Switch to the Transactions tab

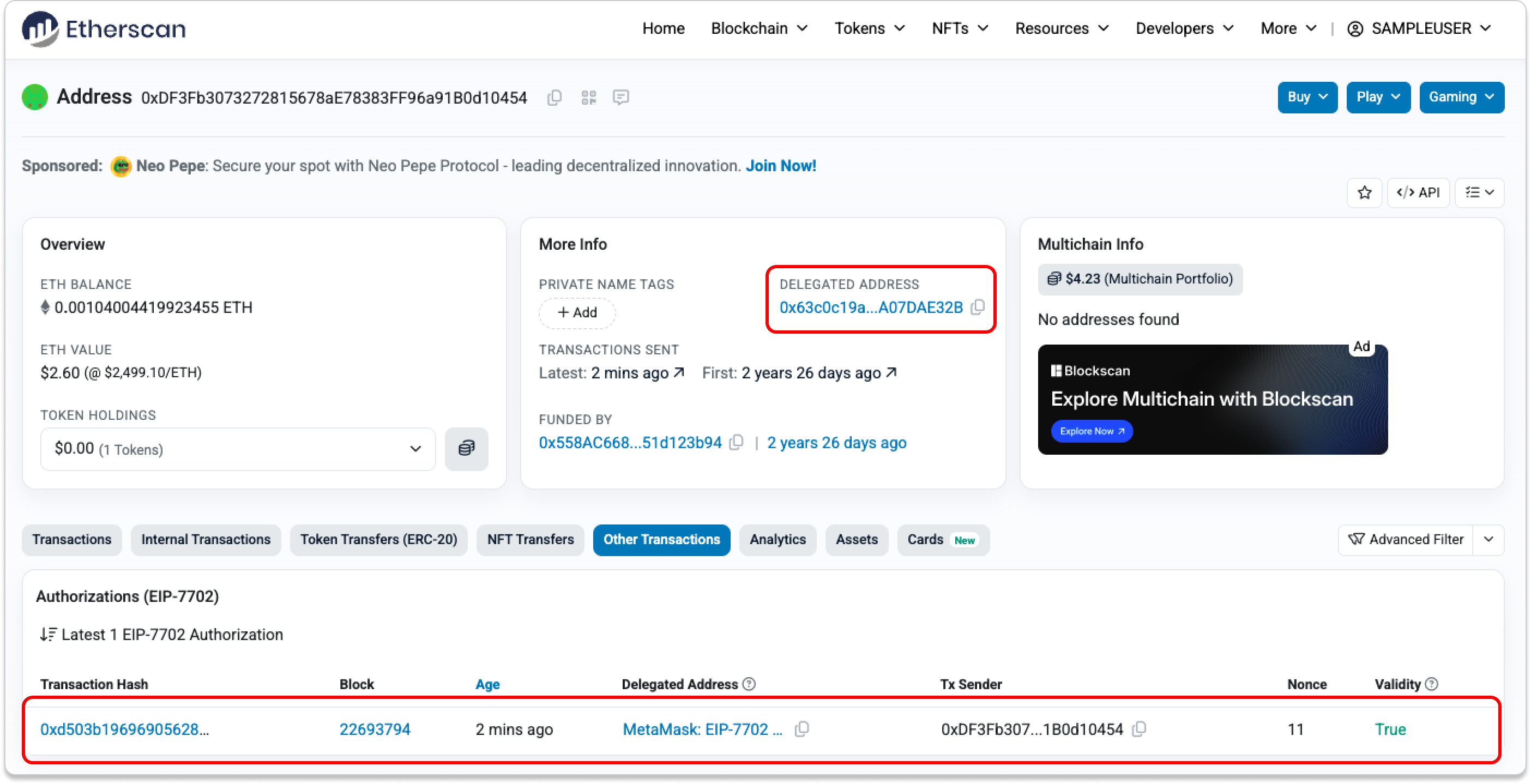coord(72,539)
